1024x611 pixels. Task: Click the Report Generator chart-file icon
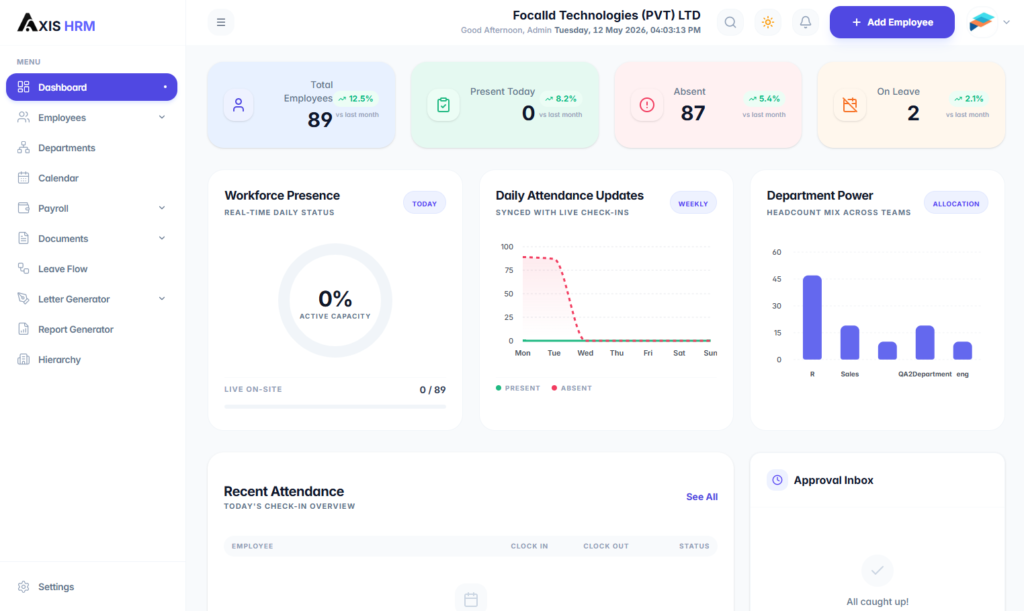click(24, 329)
